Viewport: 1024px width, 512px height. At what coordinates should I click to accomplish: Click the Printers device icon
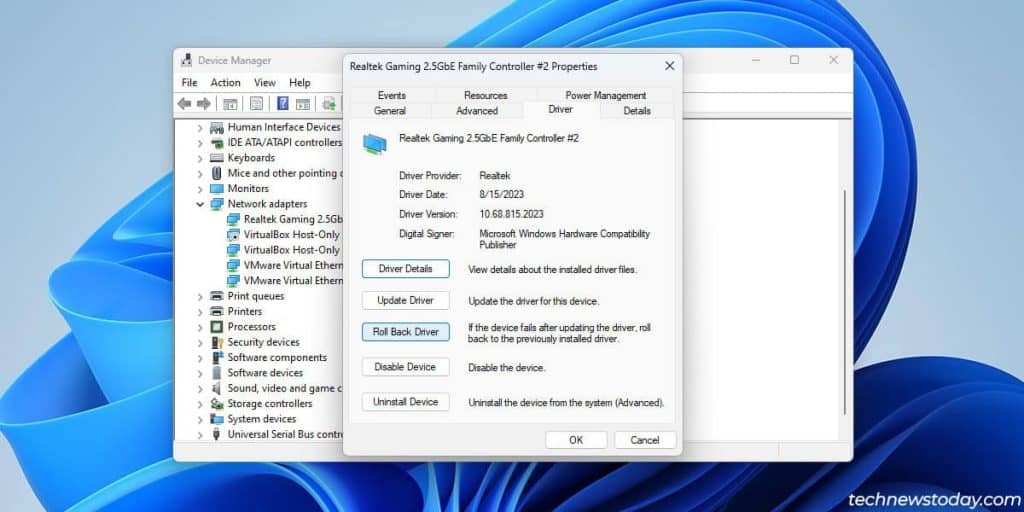coord(217,312)
